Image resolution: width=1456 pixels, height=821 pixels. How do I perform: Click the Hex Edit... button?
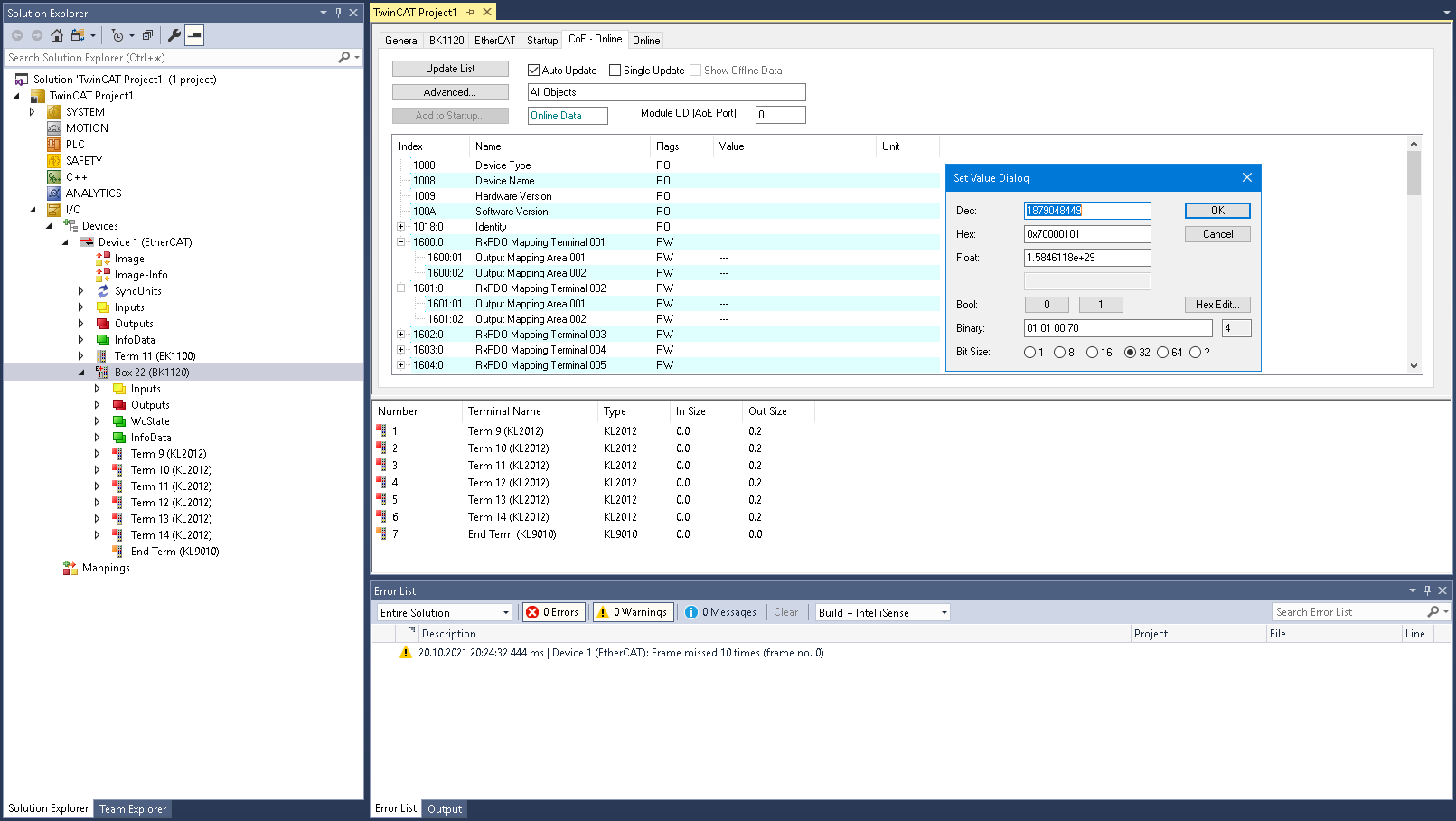[1217, 305]
